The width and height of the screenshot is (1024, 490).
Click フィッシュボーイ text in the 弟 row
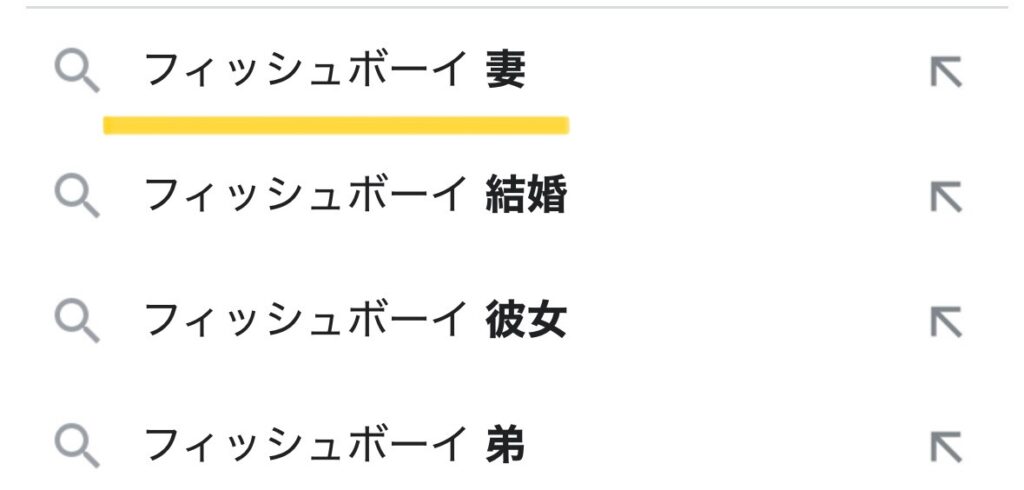coord(305,445)
